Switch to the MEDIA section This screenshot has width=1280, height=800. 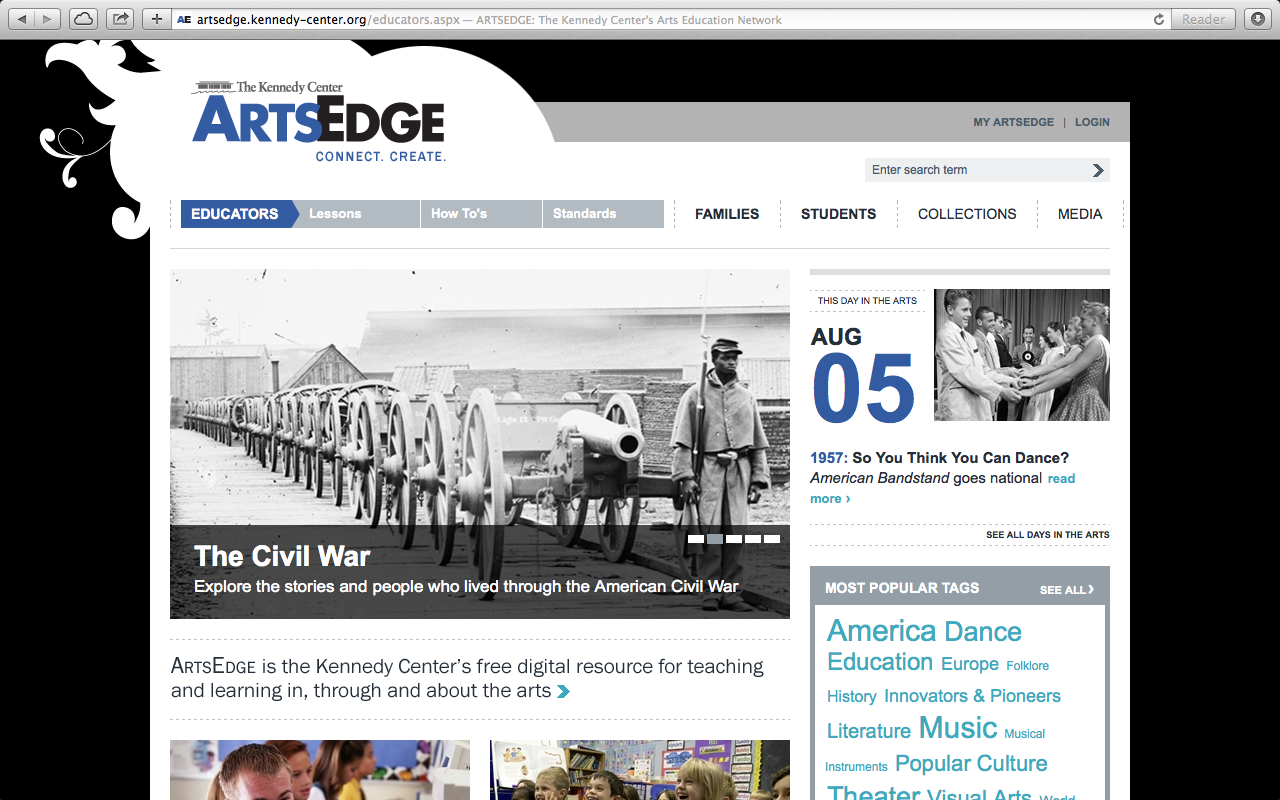pos(1080,214)
